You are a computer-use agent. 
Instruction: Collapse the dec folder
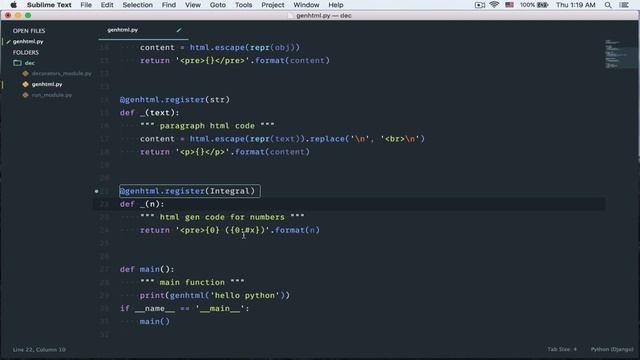[29, 63]
